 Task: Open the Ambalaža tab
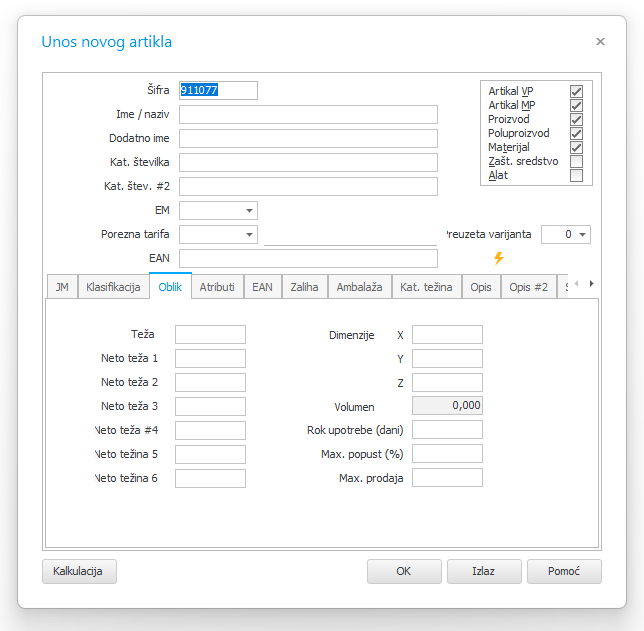pos(359,287)
